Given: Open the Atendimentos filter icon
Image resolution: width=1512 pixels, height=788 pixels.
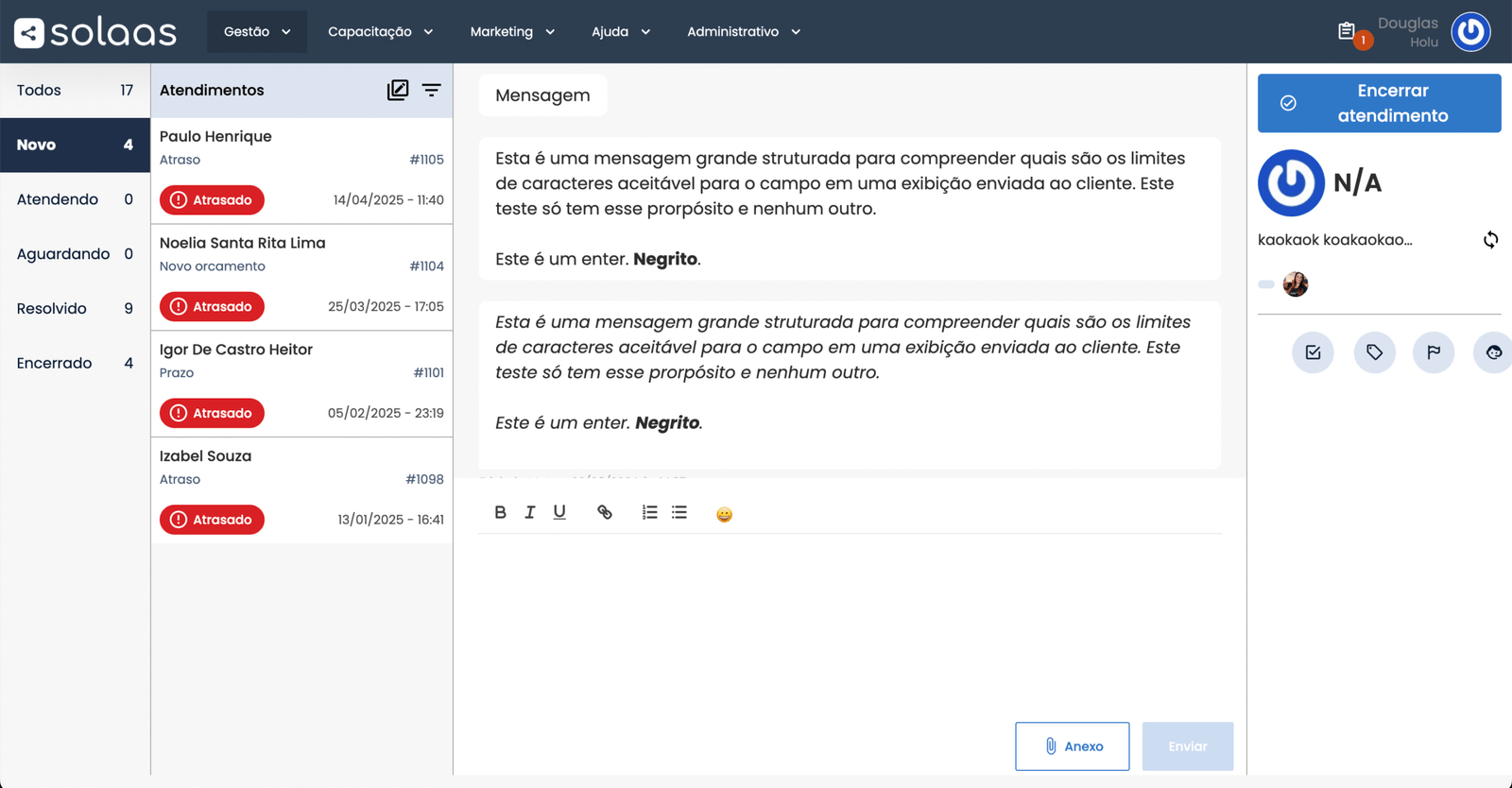Looking at the screenshot, I should pyautogui.click(x=431, y=90).
